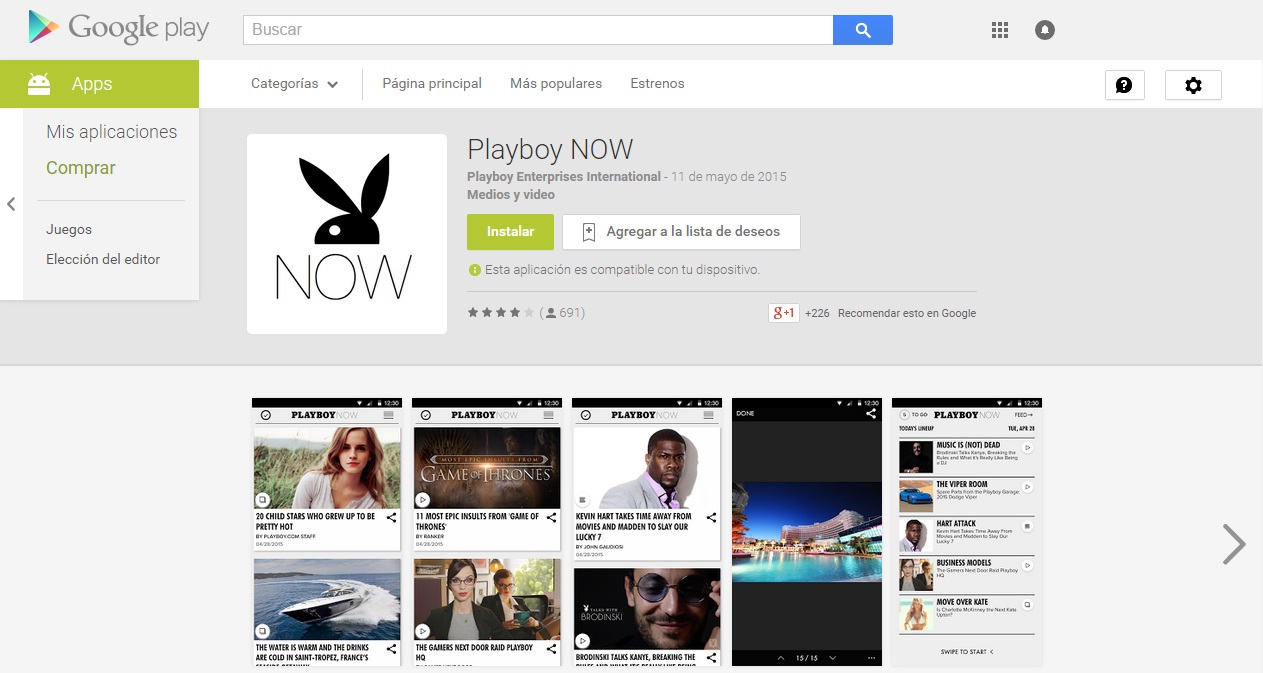Expand the Categorías dropdown

294,84
